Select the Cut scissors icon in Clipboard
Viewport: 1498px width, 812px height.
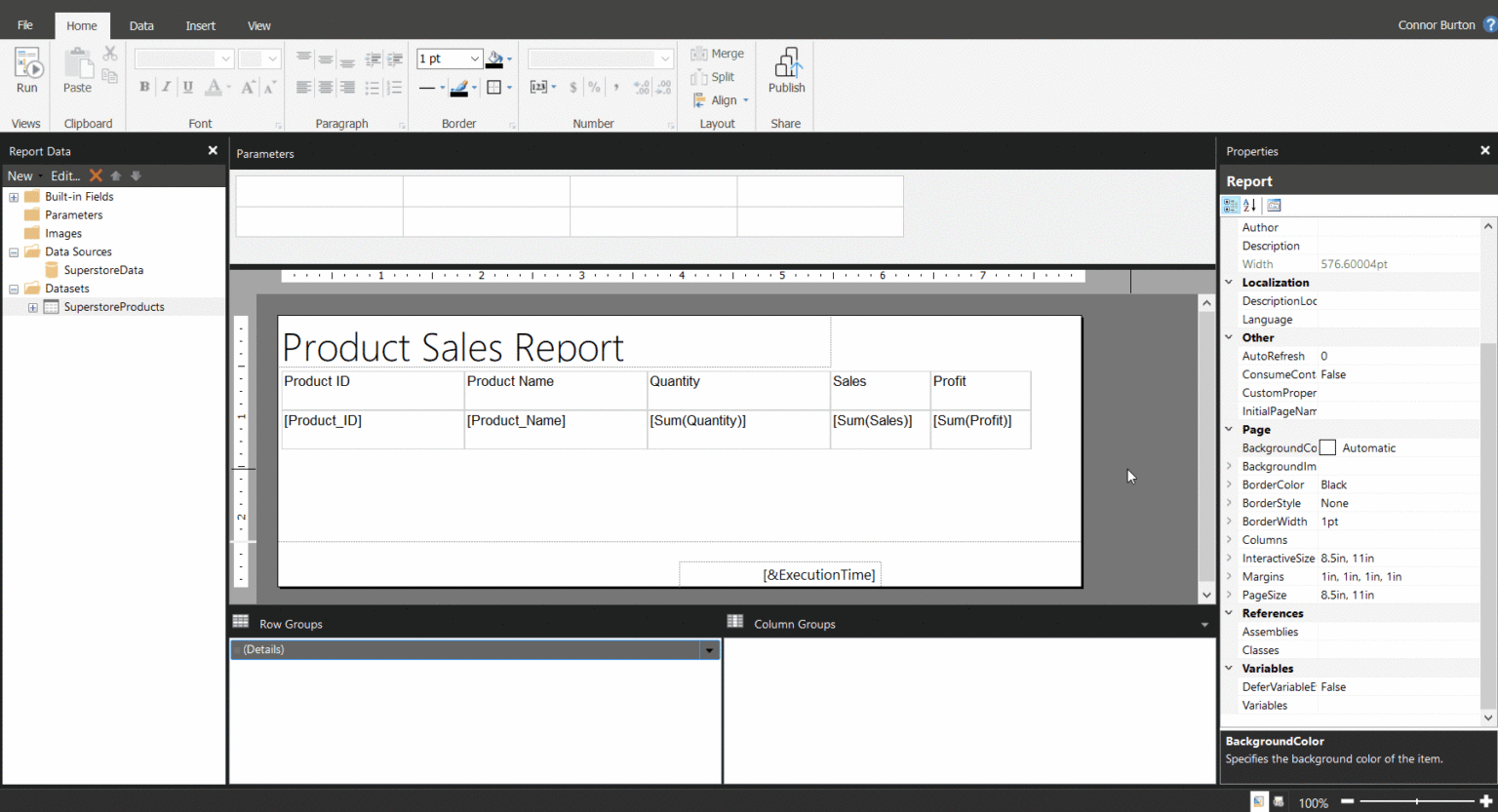[110, 53]
